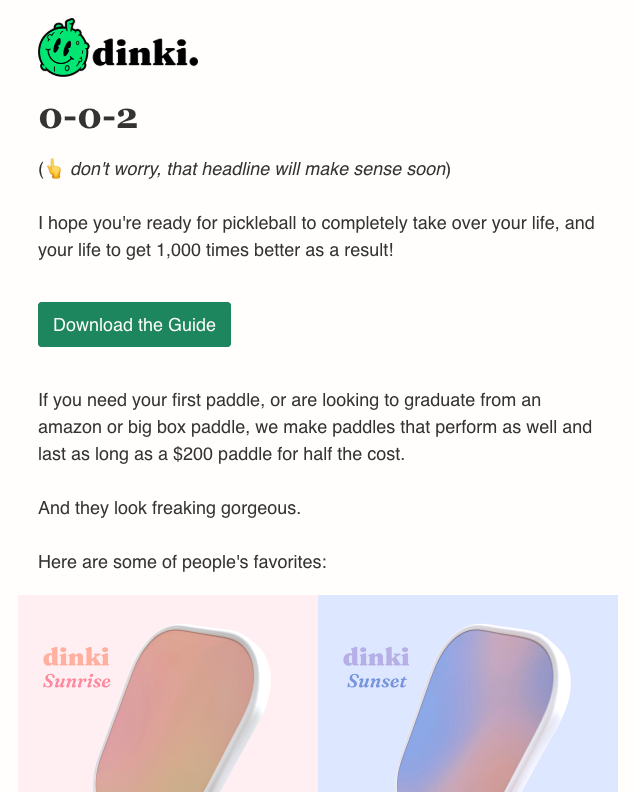The image size is (634, 792).
Task: Open the dinki Sunrise paddle image
Action: pyautogui.click(x=168, y=694)
